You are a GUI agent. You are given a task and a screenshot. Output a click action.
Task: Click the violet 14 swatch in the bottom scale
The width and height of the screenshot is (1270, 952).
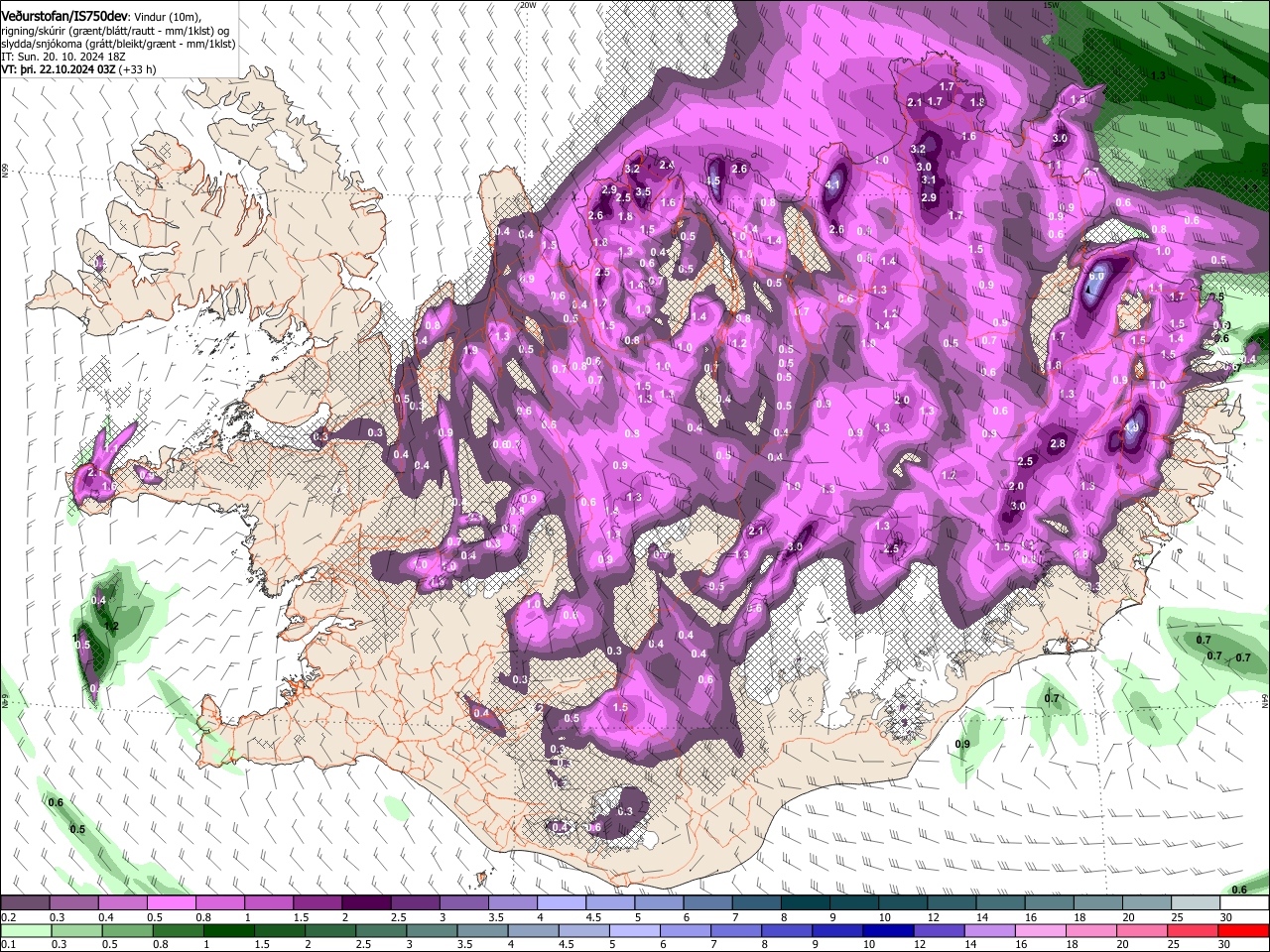pyautogui.click(x=989, y=931)
